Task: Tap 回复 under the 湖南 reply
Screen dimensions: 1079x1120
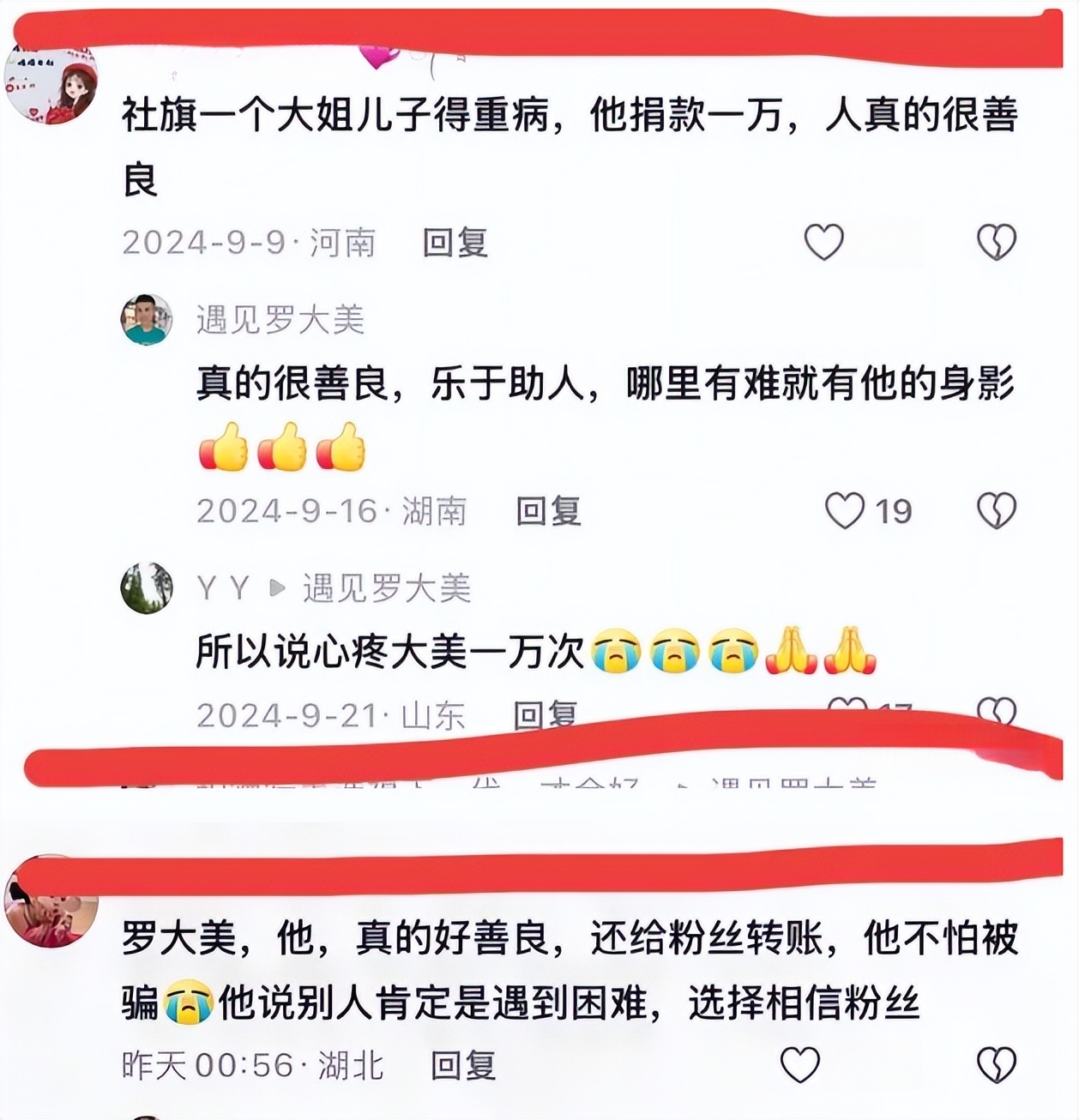Action: point(549,511)
